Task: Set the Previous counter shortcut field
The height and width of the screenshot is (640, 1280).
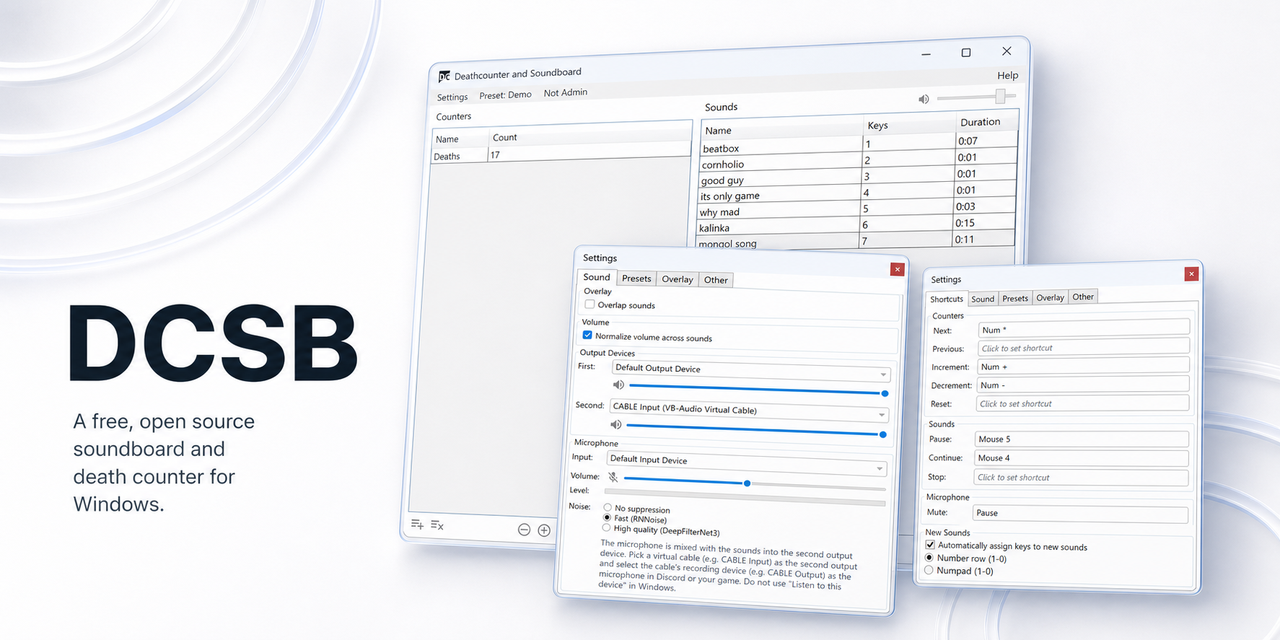Action: click(x=1083, y=348)
